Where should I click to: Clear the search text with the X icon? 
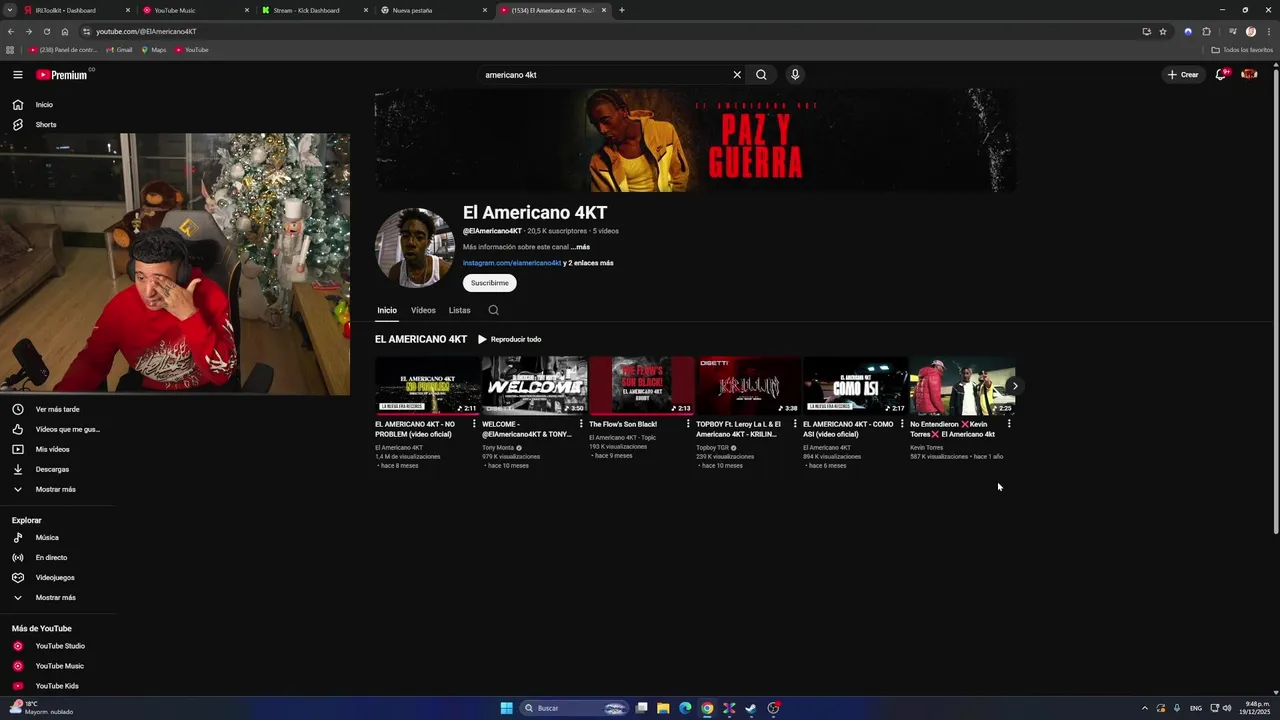(737, 75)
